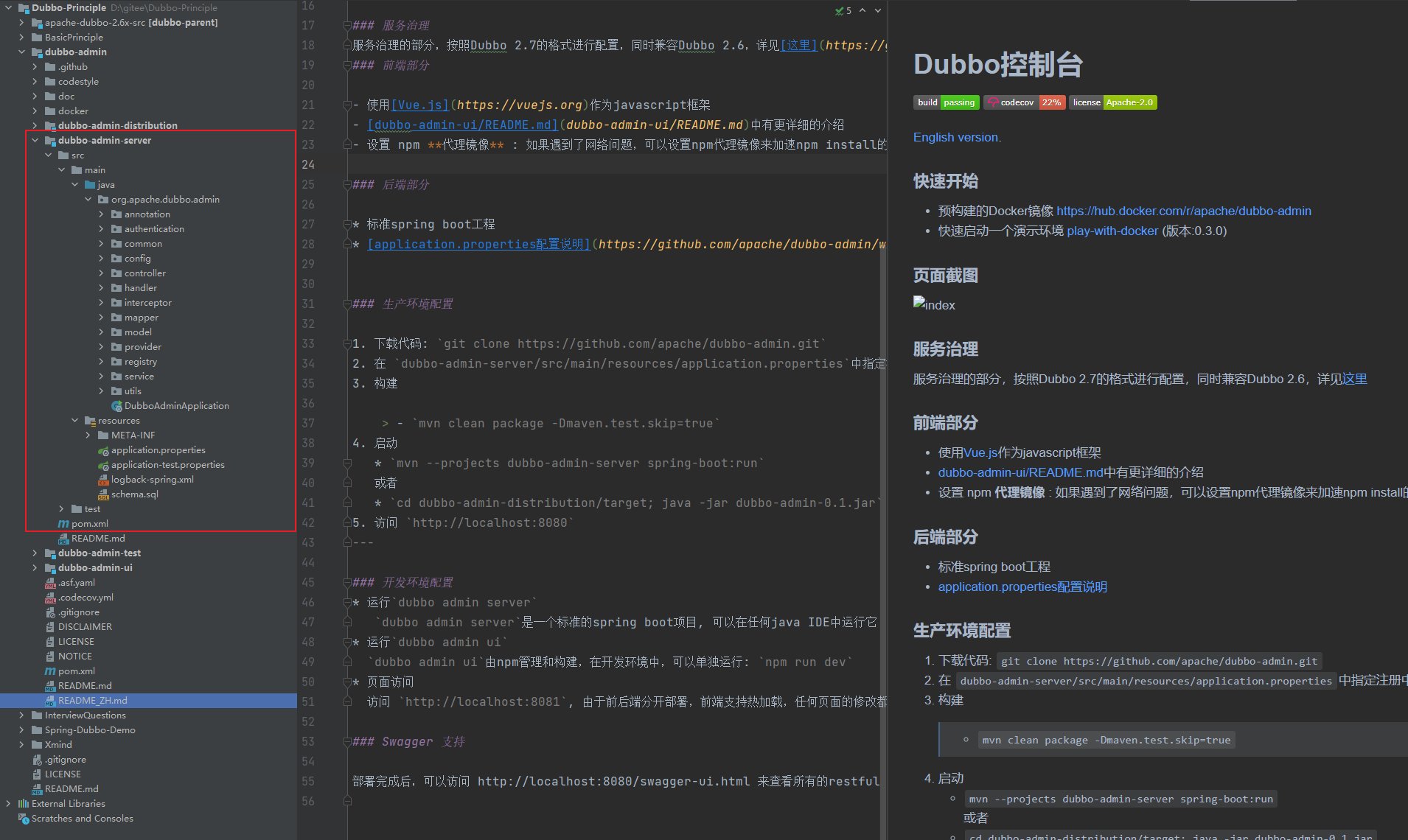The width and height of the screenshot is (1408, 840).
Task: Collapse the resources folder
Action: tap(74, 421)
